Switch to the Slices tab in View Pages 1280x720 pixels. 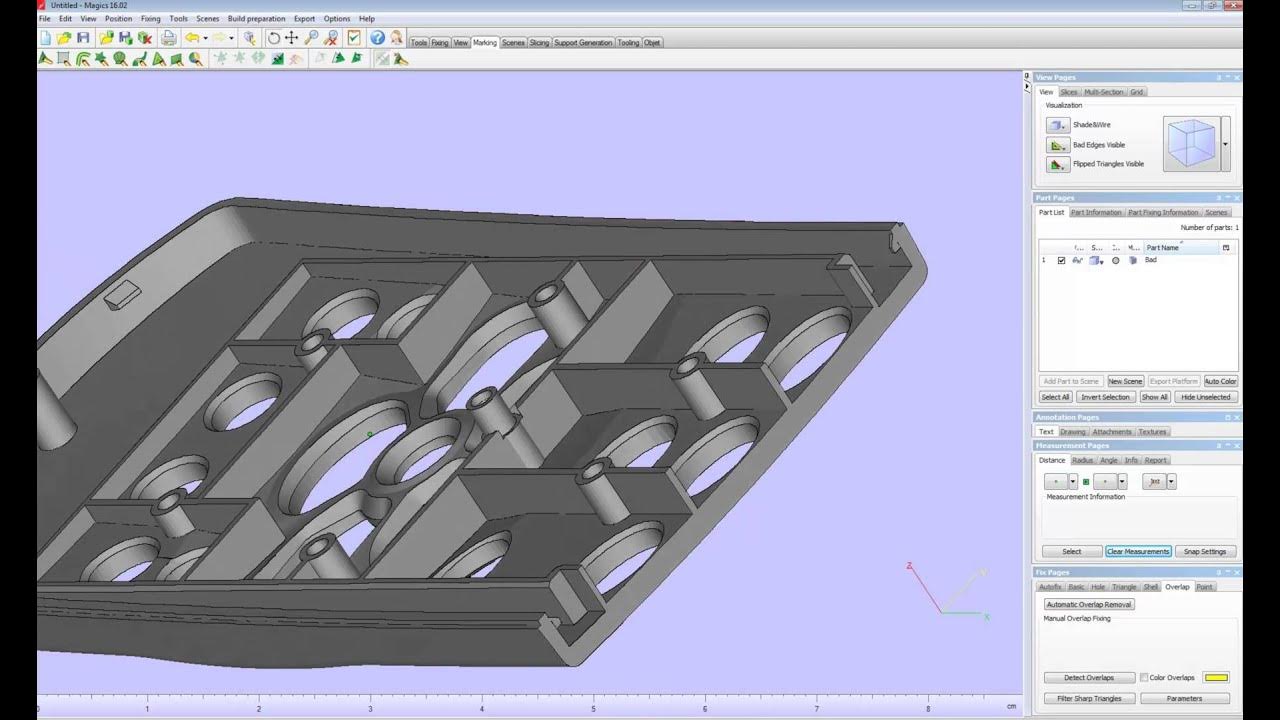coord(1069,92)
